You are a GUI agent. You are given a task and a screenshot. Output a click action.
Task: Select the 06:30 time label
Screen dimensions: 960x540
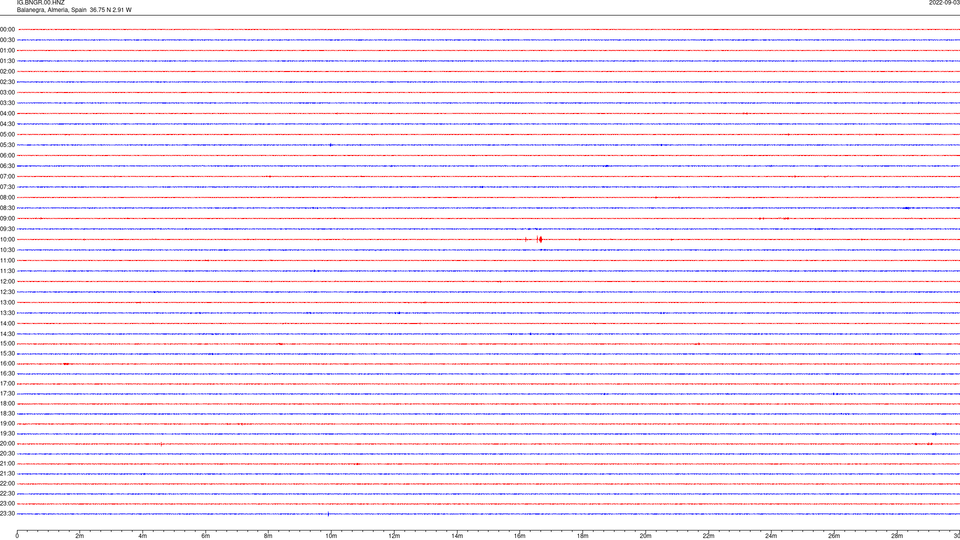[x=7, y=166]
